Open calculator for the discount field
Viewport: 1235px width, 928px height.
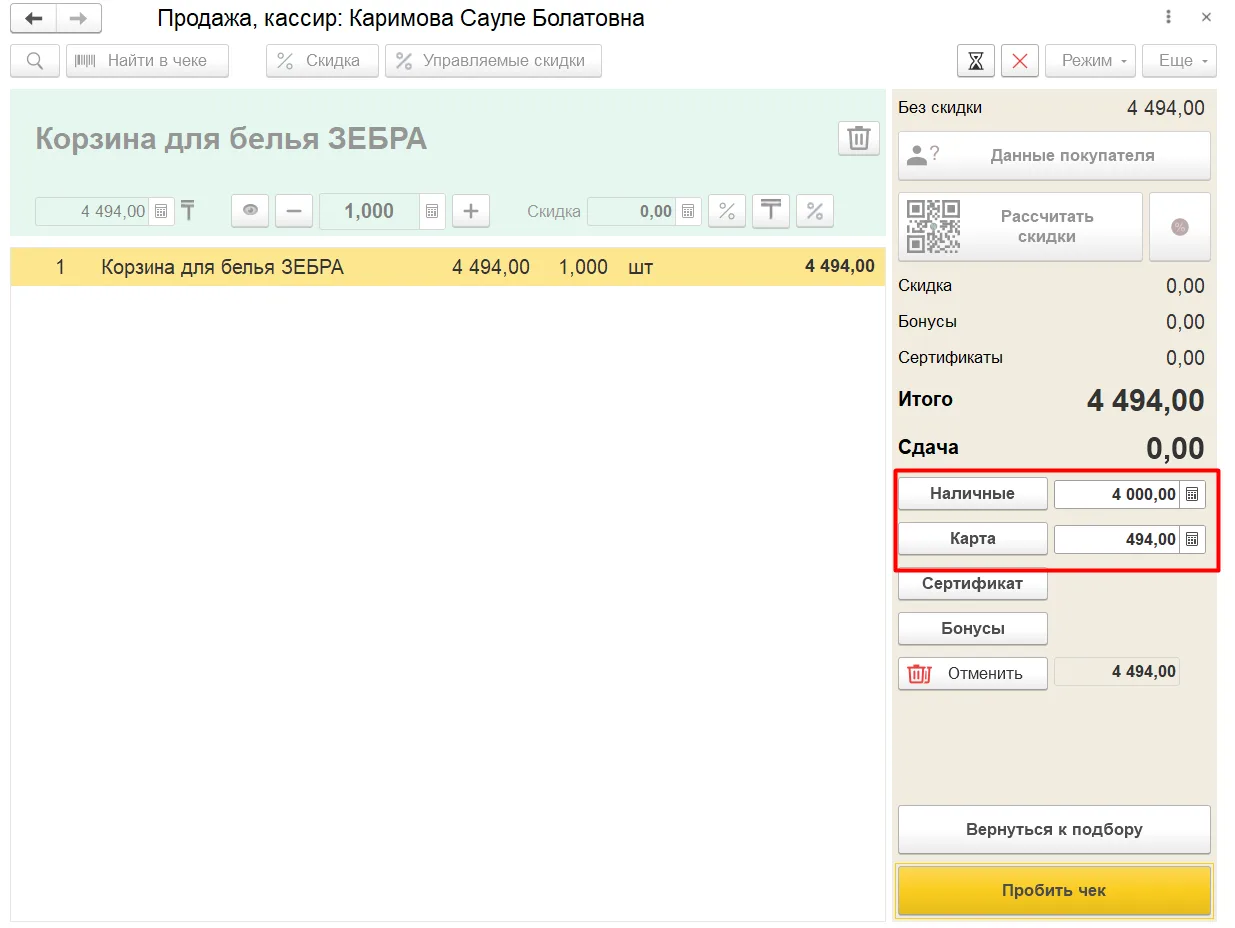click(x=688, y=212)
